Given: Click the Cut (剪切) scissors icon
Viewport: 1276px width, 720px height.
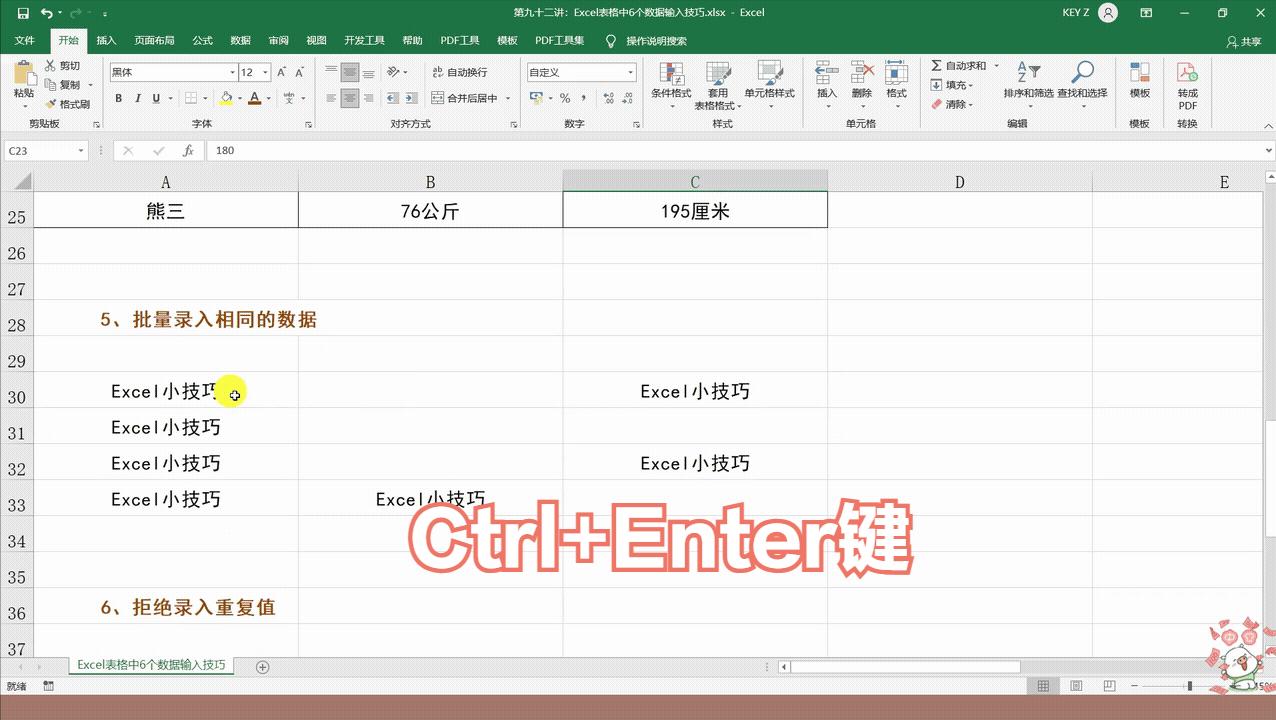Looking at the screenshot, I should coord(50,65).
